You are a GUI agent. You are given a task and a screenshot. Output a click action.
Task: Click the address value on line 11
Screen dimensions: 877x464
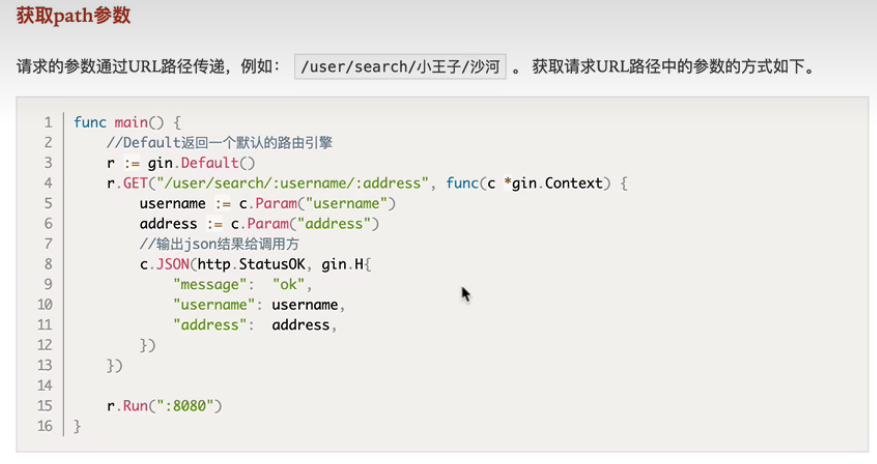coord(301,325)
